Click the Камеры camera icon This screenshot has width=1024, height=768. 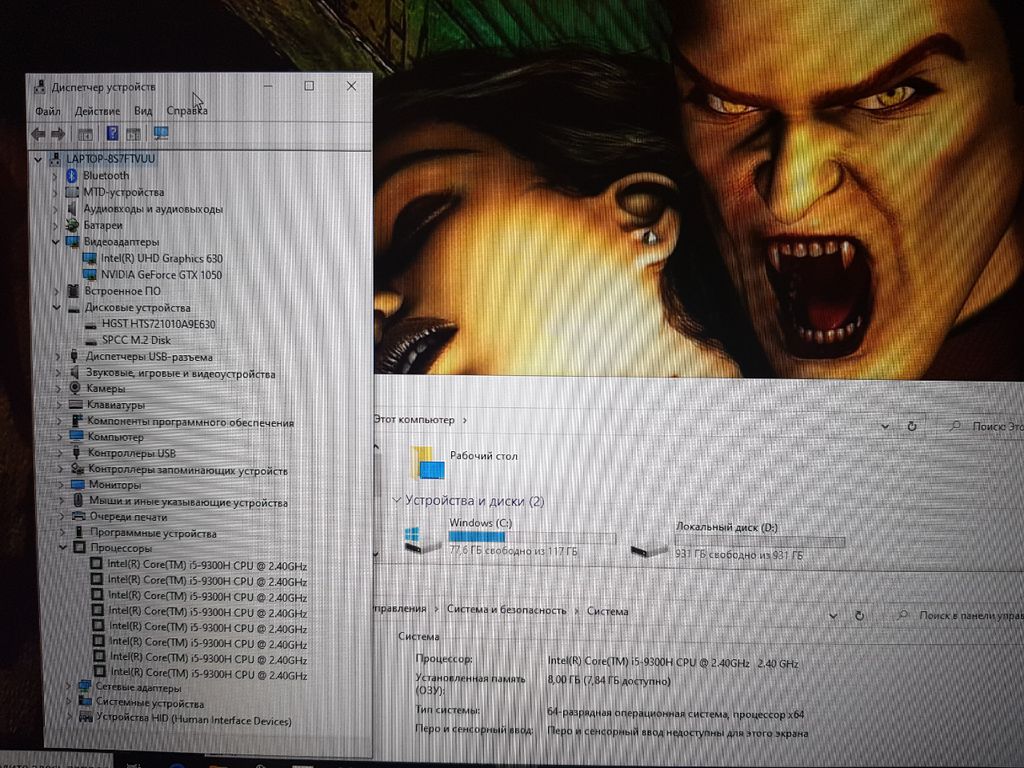coord(76,389)
